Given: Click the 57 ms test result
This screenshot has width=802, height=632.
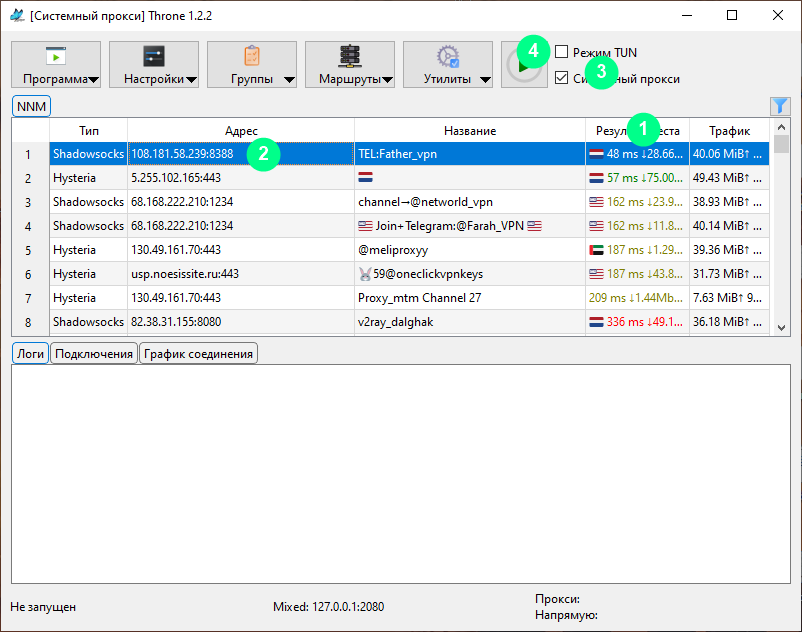Looking at the screenshot, I should pyautogui.click(x=637, y=178).
